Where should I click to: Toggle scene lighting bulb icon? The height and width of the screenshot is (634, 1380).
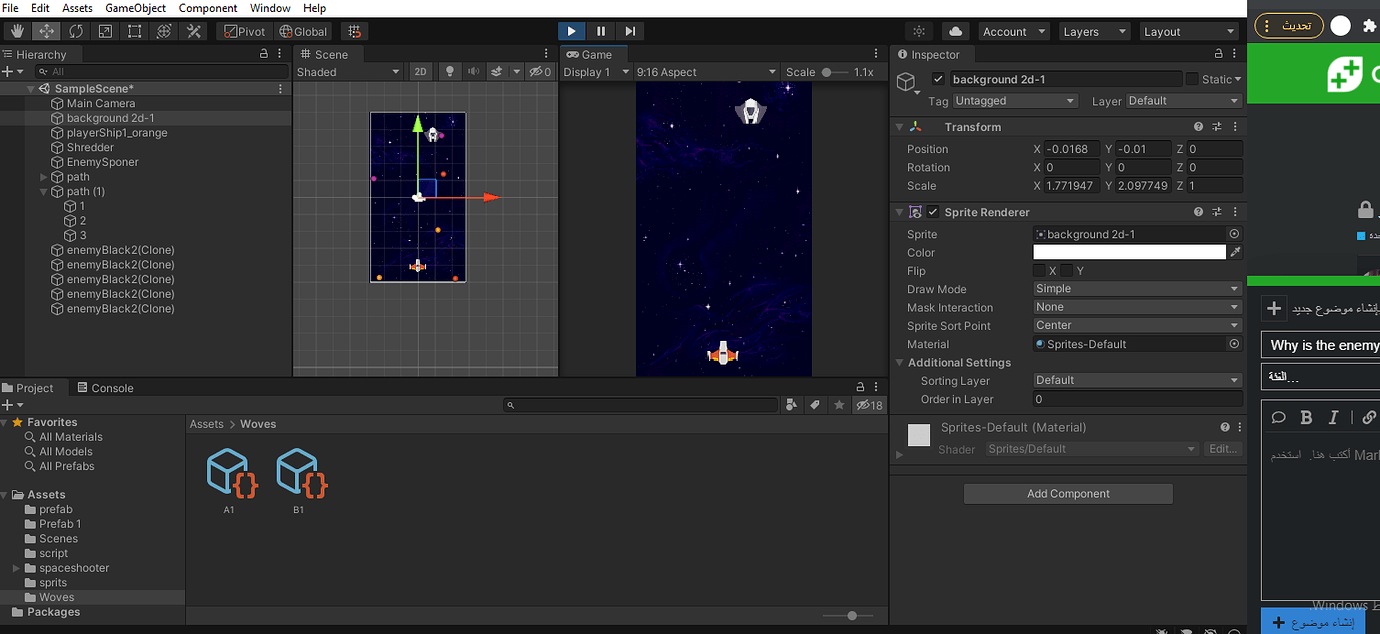click(x=450, y=72)
